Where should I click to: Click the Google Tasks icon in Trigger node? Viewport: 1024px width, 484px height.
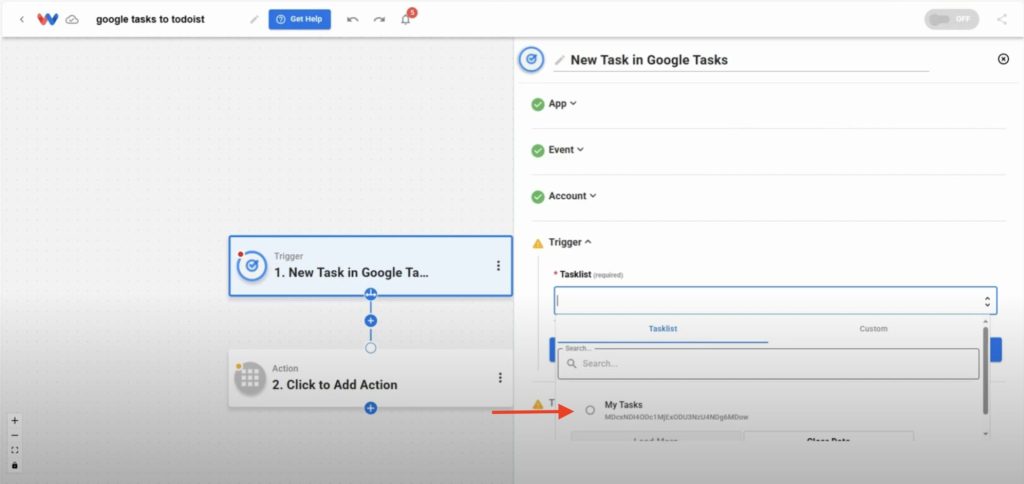pos(251,266)
